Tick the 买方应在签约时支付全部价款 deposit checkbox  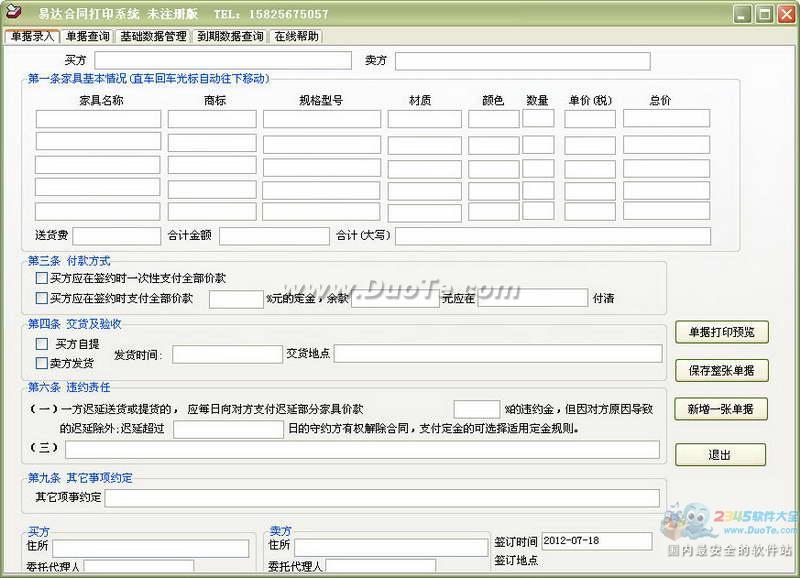42,298
